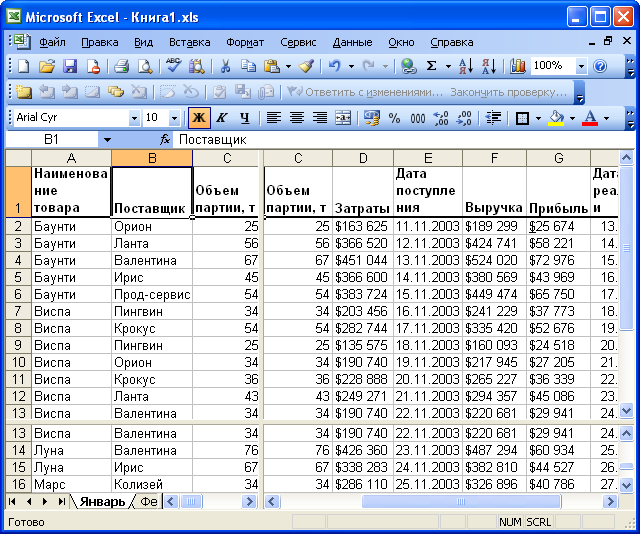The width and height of the screenshot is (640, 534).
Task: Click the Print icon
Action: (x=121, y=66)
